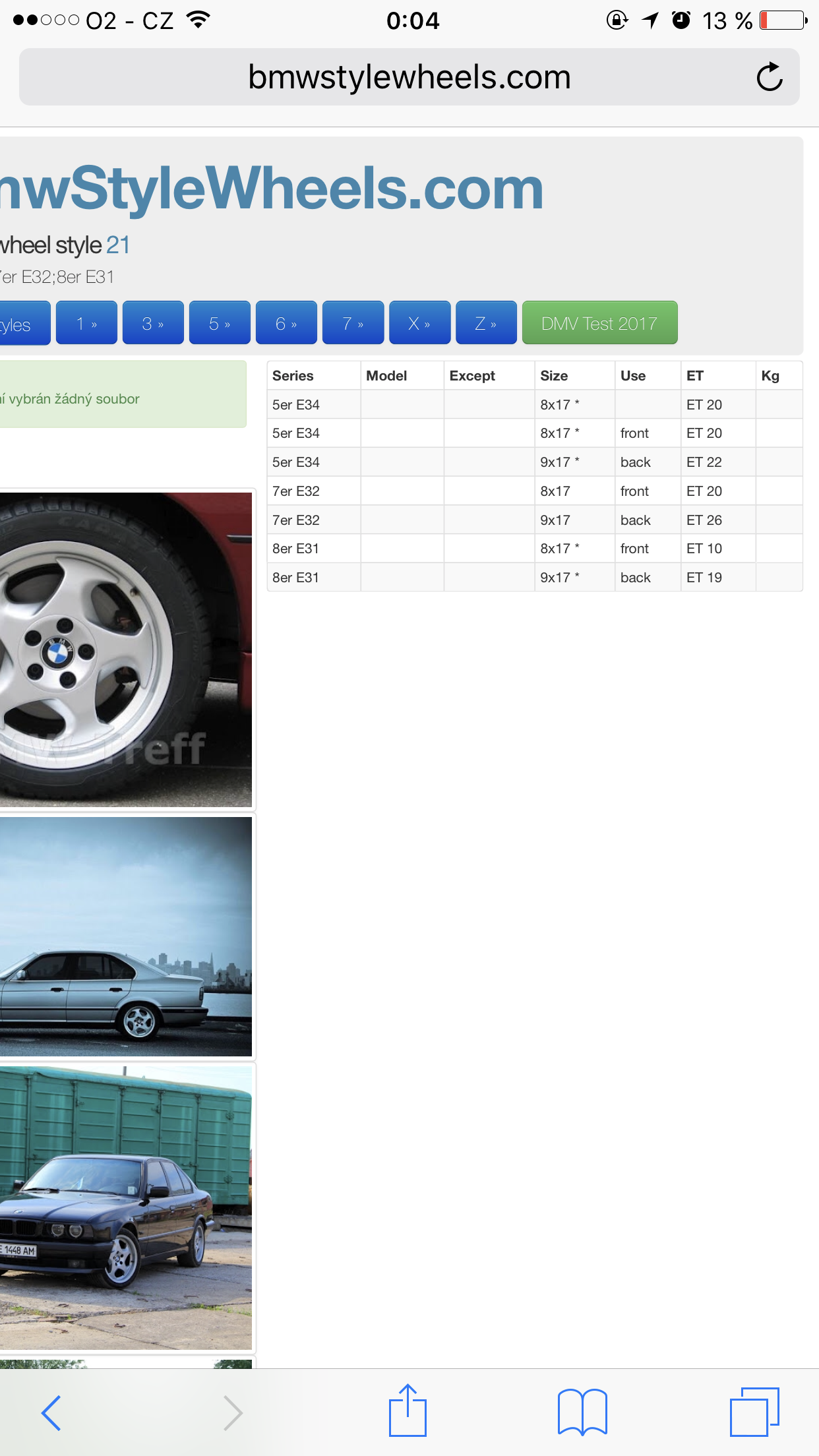Screen dimensions: 819x1456
Task: Tap the 0:04 clock in status bar
Action: pyautogui.click(x=413, y=20)
